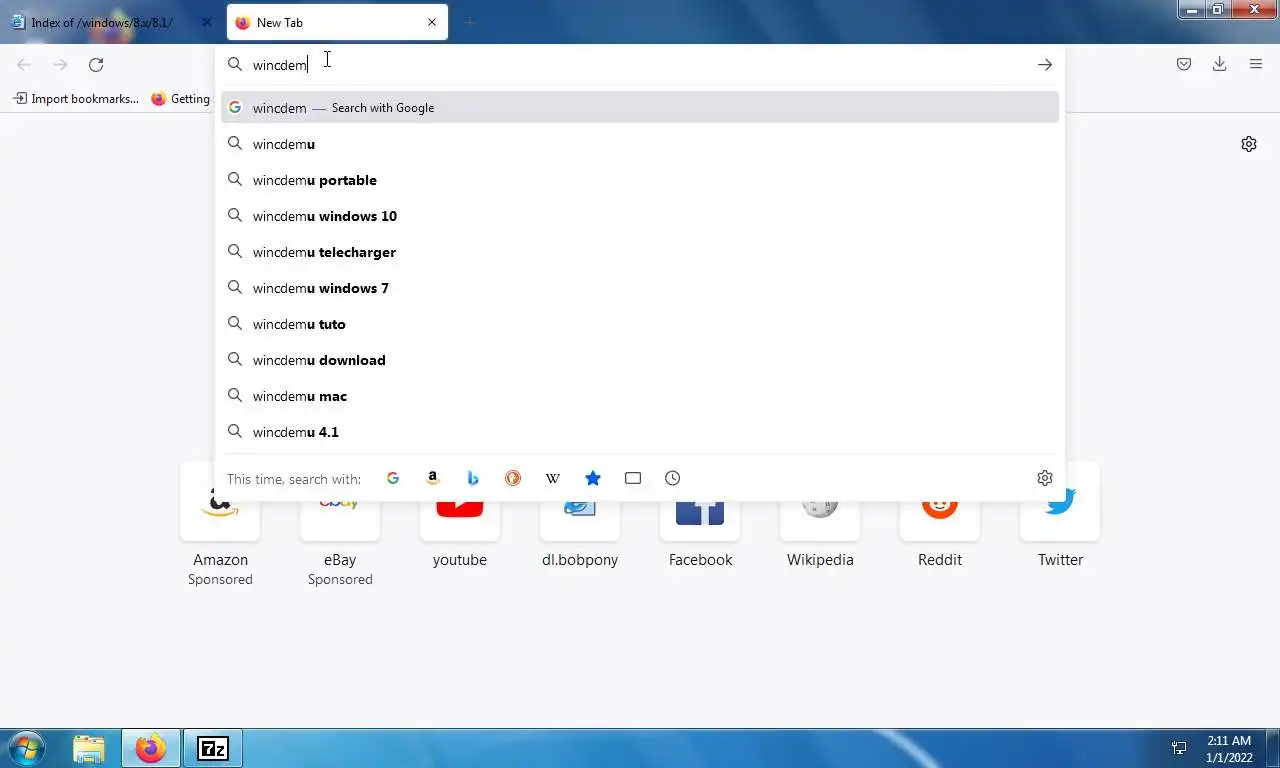Choose 'wincdemu windows 7' suggestion
The width and height of the screenshot is (1280, 768).
coord(640,288)
